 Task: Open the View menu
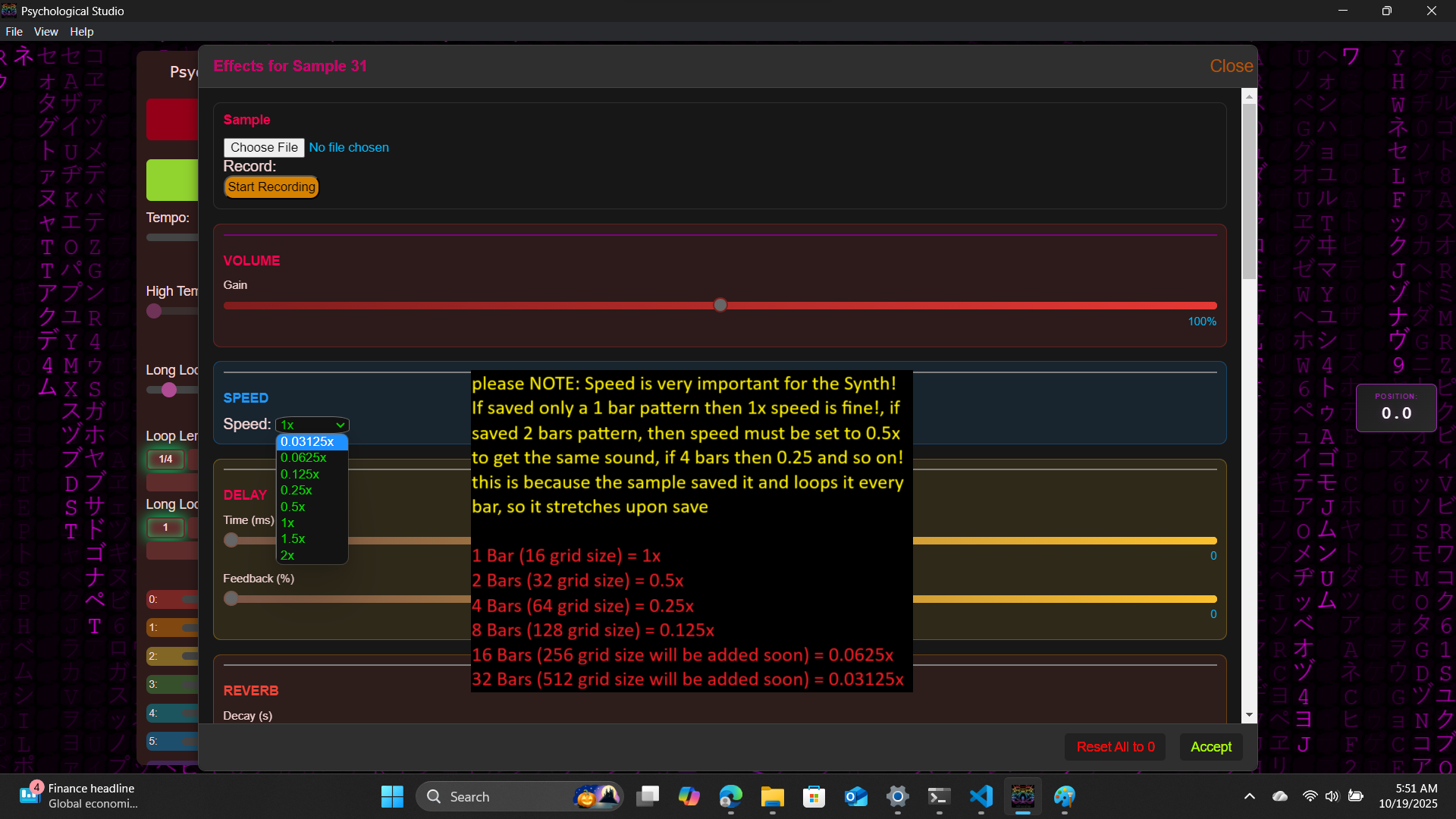click(x=45, y=32)
